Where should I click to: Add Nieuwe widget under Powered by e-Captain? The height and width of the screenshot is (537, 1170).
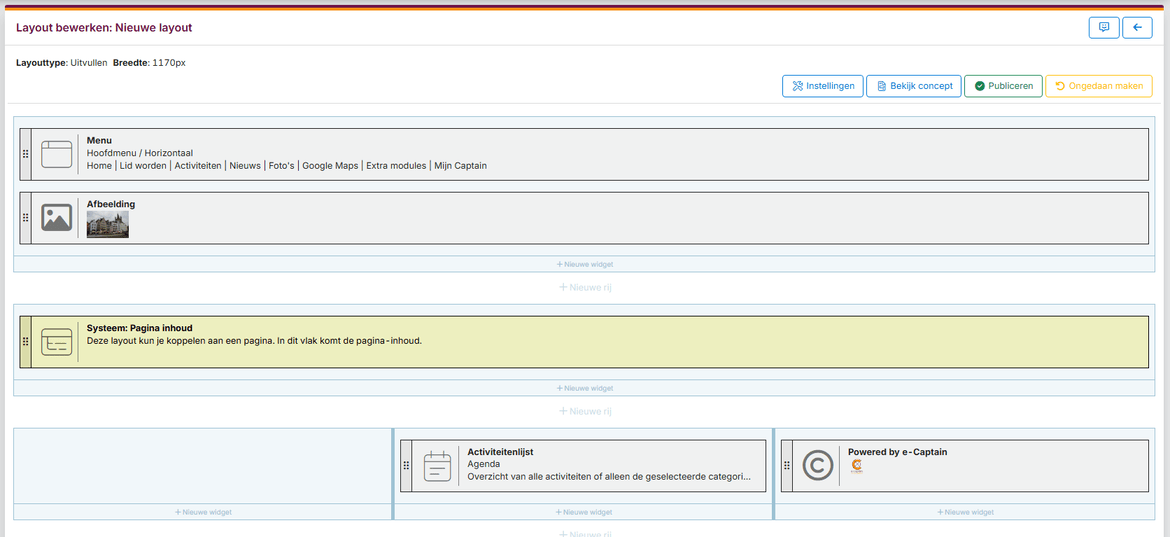click(x=965, y=512)
